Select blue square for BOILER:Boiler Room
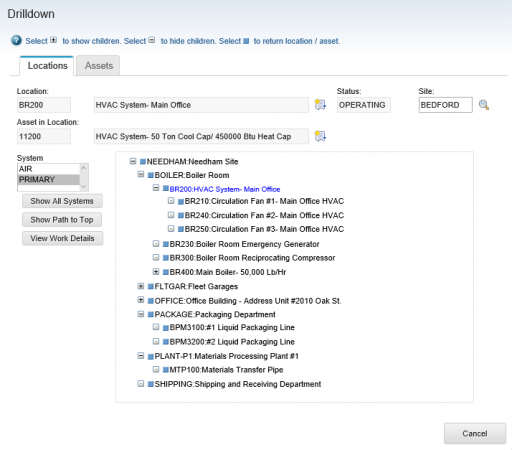 [151, 175]
